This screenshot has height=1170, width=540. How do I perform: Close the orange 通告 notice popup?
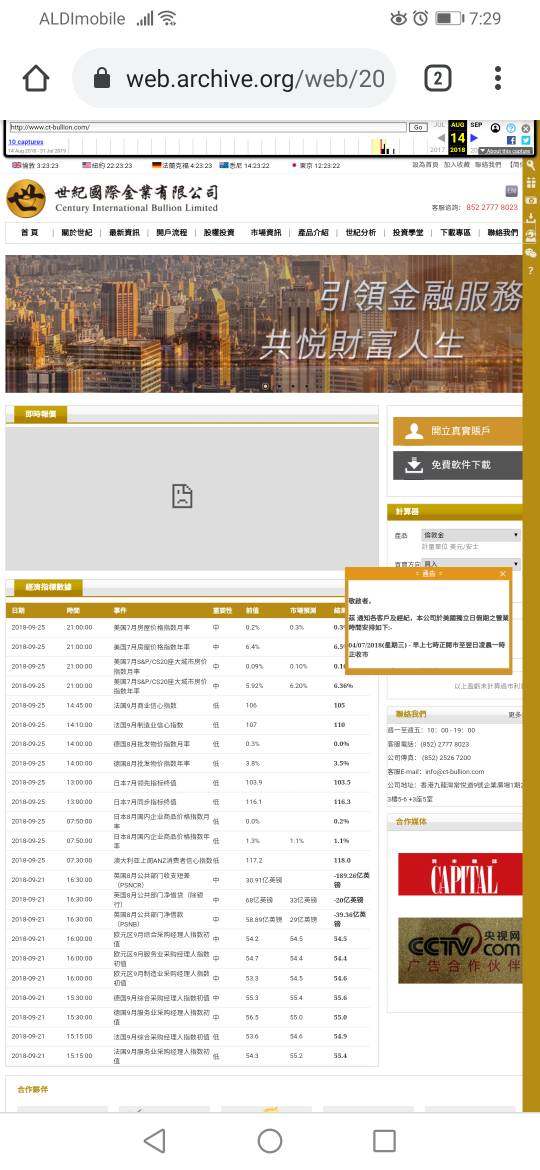tap(502, 573)
